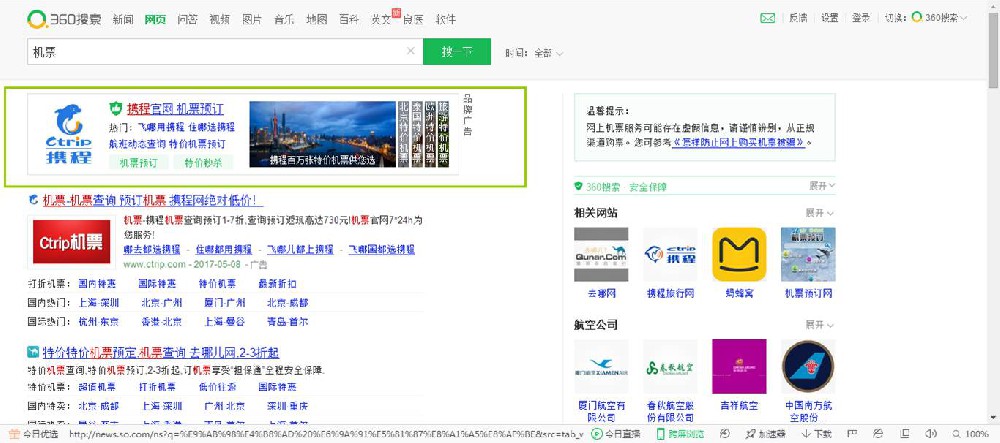The image size is (1000, 443).
Task: Click the 360搜索 logo
Action: (x=64, y=19)
